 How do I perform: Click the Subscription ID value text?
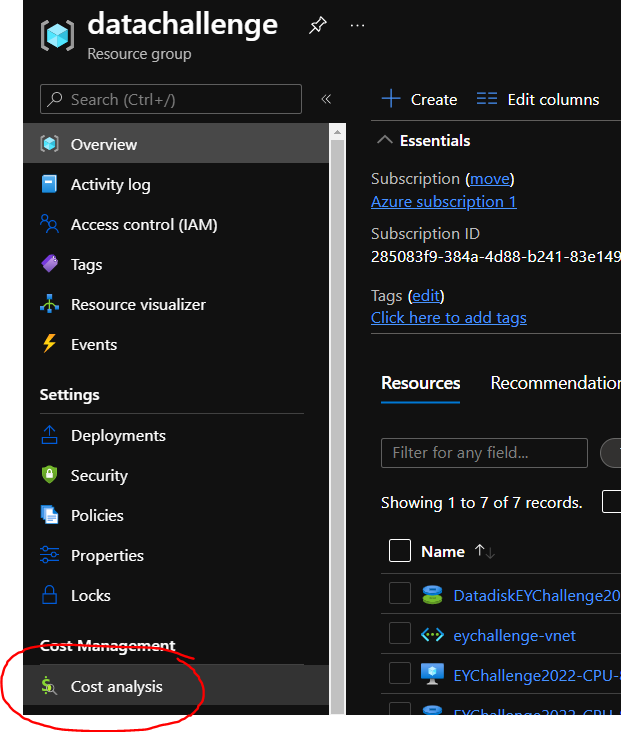[x=496, y=256]
